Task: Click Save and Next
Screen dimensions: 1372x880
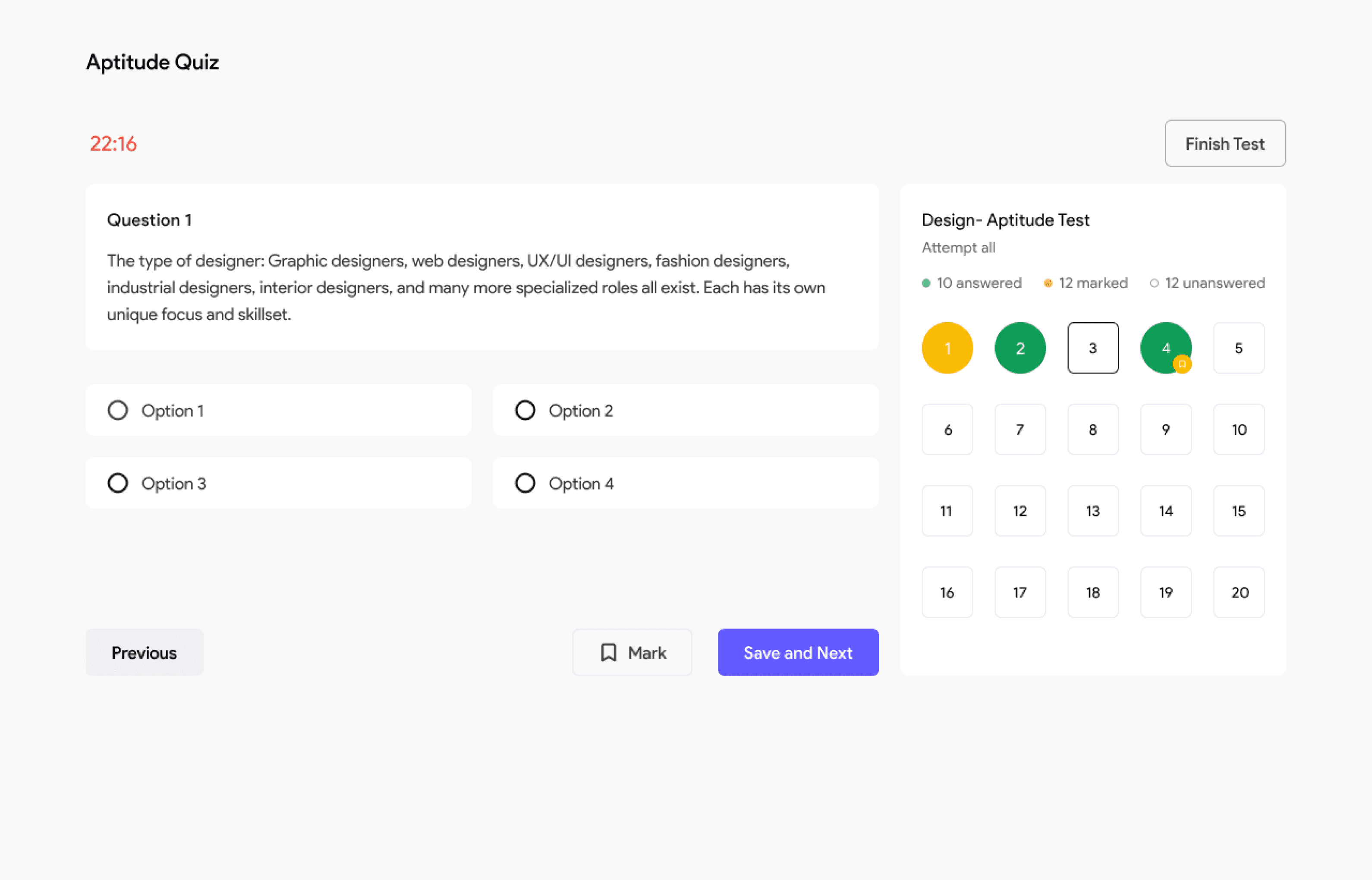Action: tap(798, 653)
